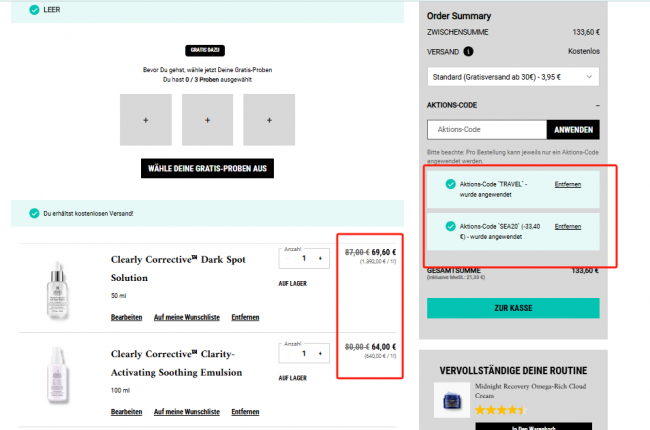650x430 pixels.
Task: Click the star rating of Cloud Cream
Action: (500, 410)
